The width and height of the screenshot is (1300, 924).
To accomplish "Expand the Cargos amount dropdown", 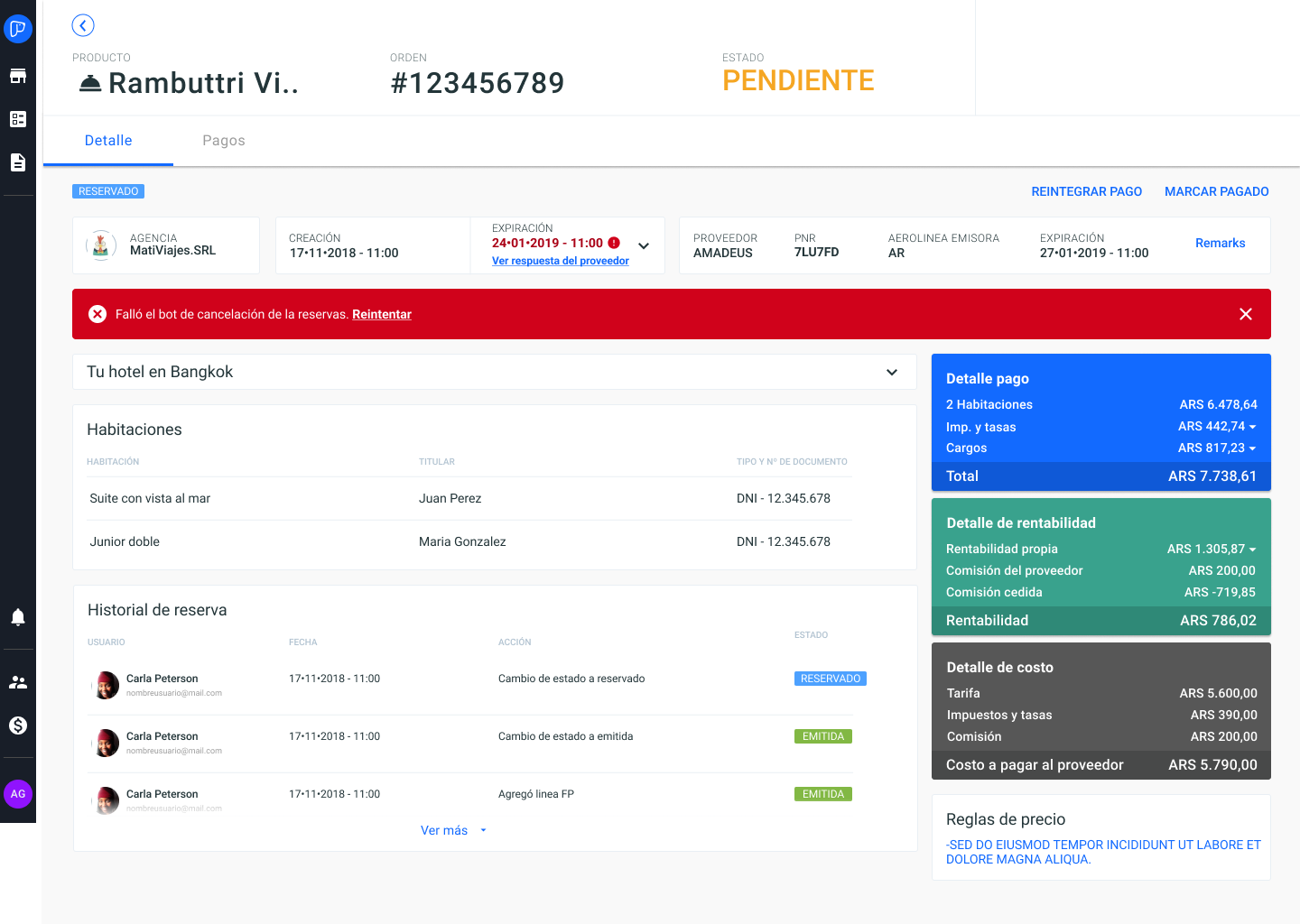I will (1252, 448).
